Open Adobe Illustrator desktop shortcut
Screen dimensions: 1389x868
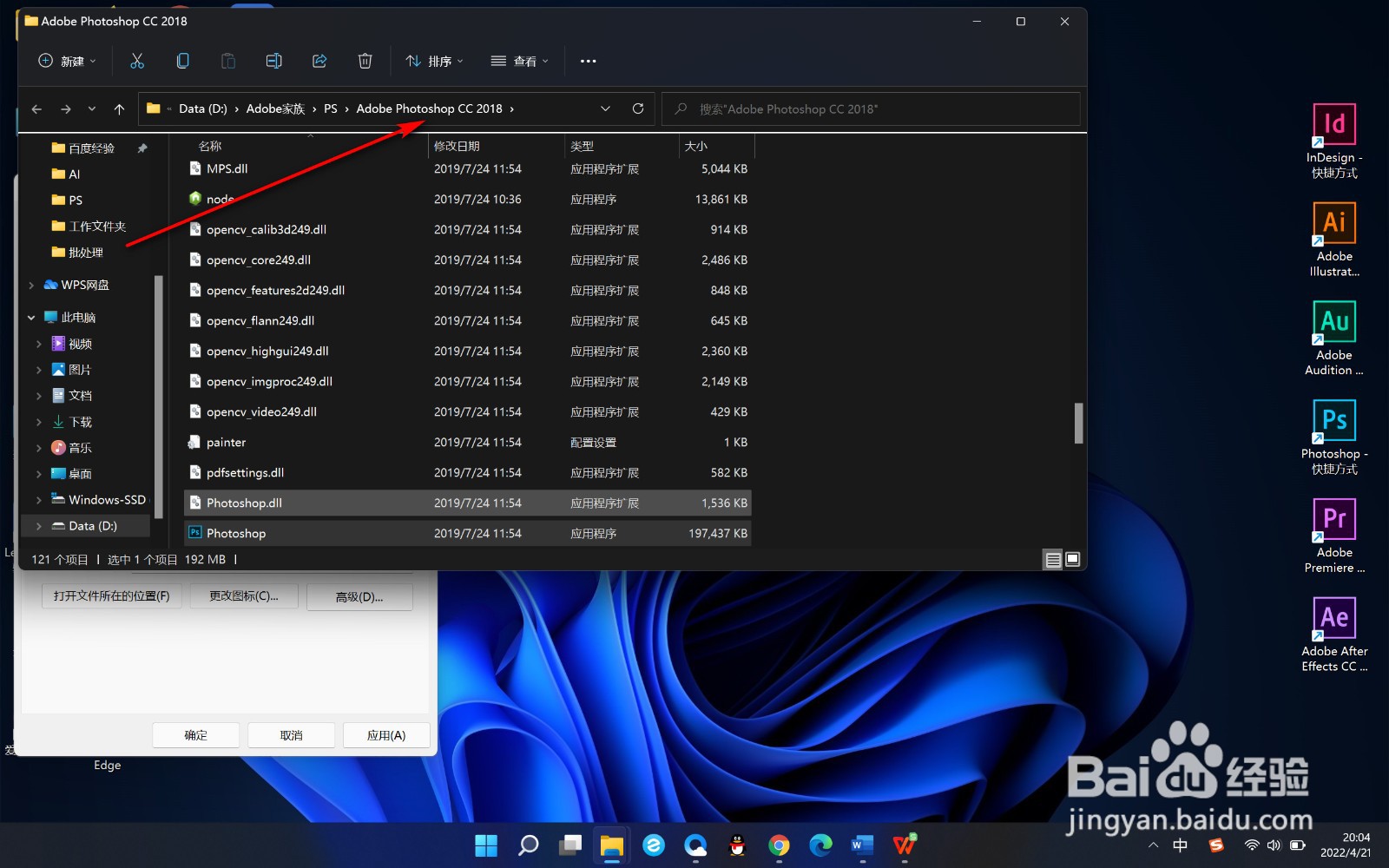(1334, 240)
